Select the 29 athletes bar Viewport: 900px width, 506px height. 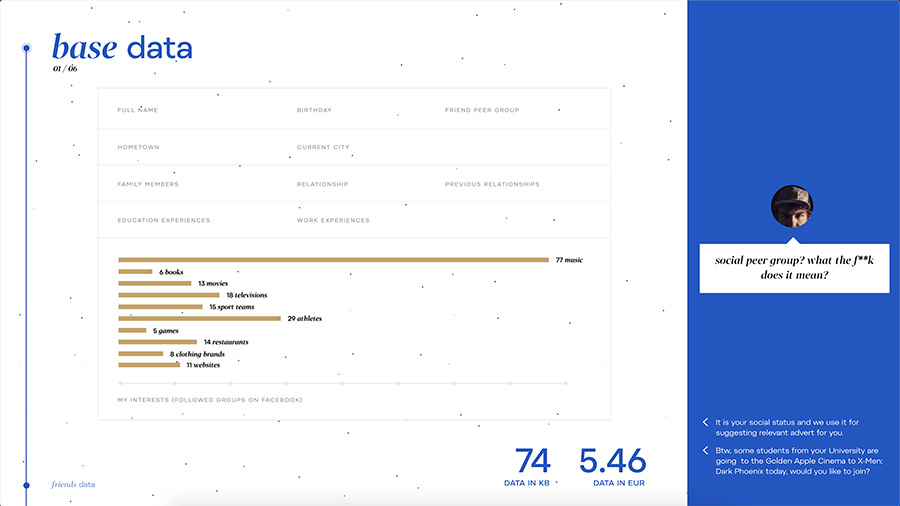click(199, 319)
